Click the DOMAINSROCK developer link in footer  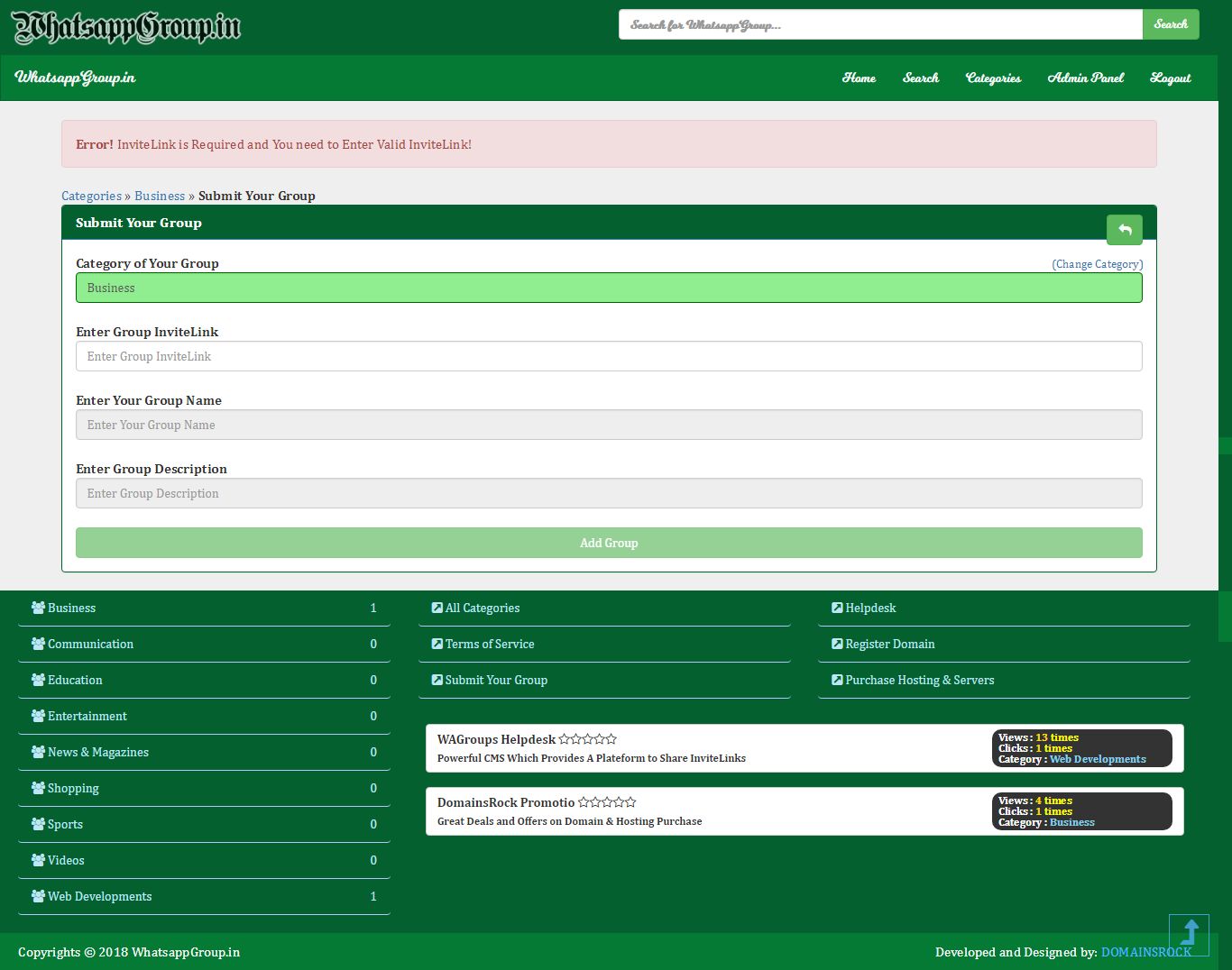click(x=1146, y=952)
